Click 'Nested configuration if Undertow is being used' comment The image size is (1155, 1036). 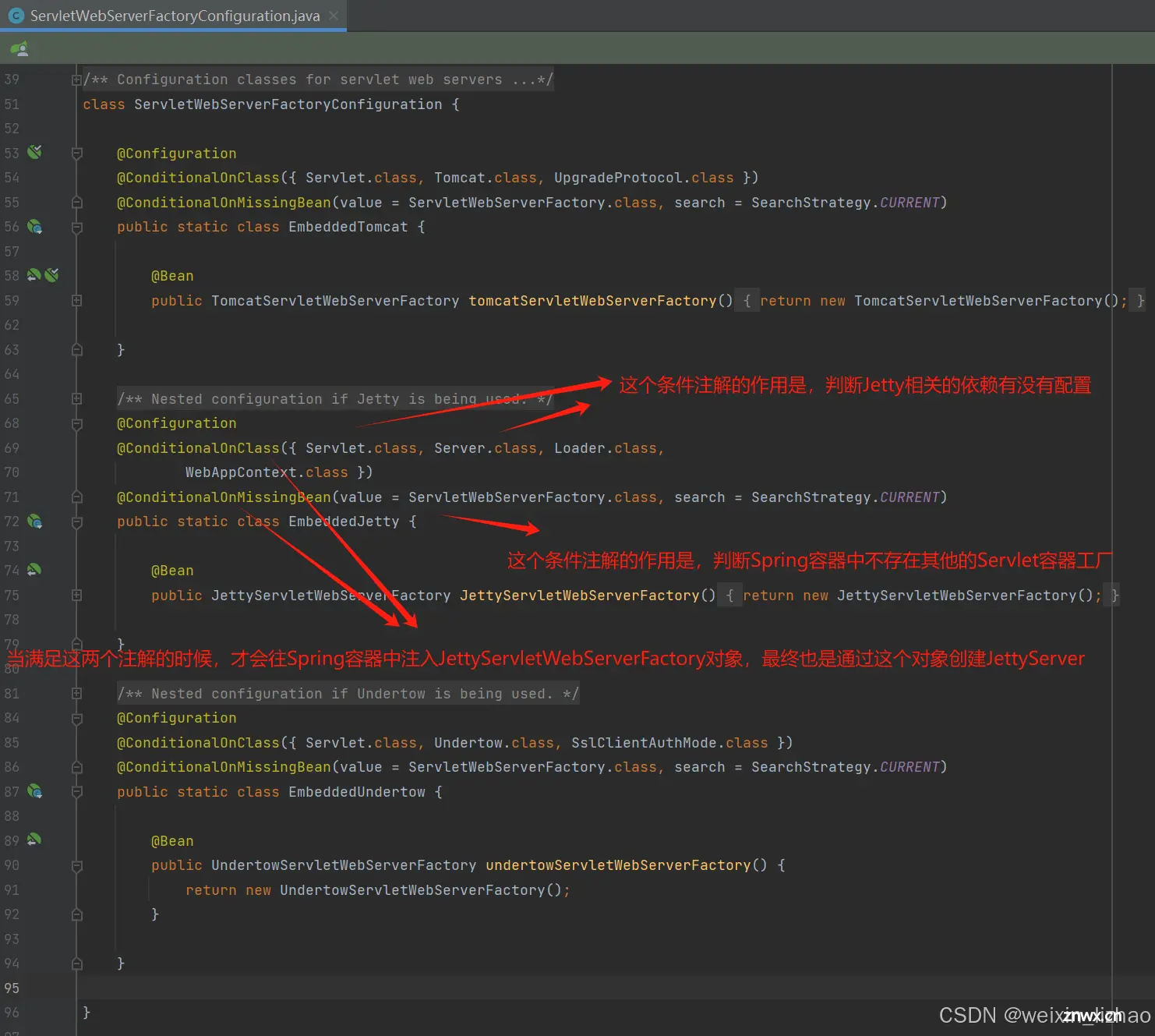pos(348,694)
